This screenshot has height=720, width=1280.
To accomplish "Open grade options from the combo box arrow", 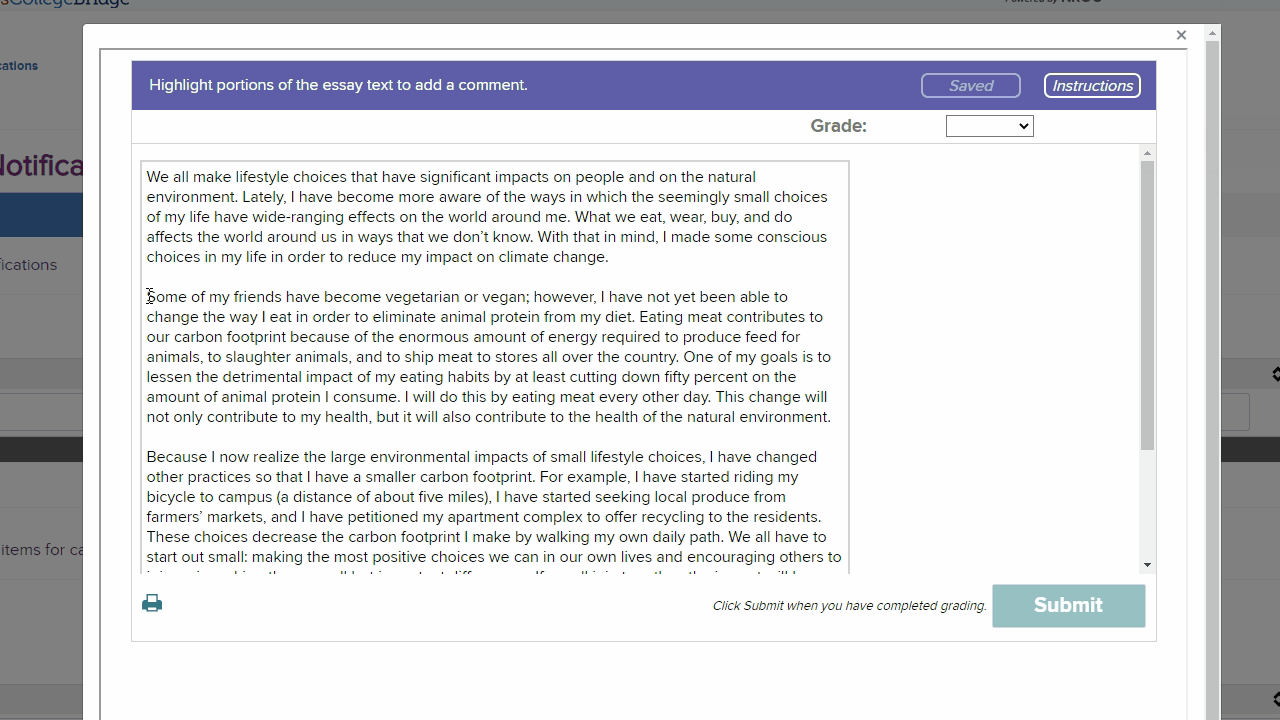I will [x=1025, y=125].
